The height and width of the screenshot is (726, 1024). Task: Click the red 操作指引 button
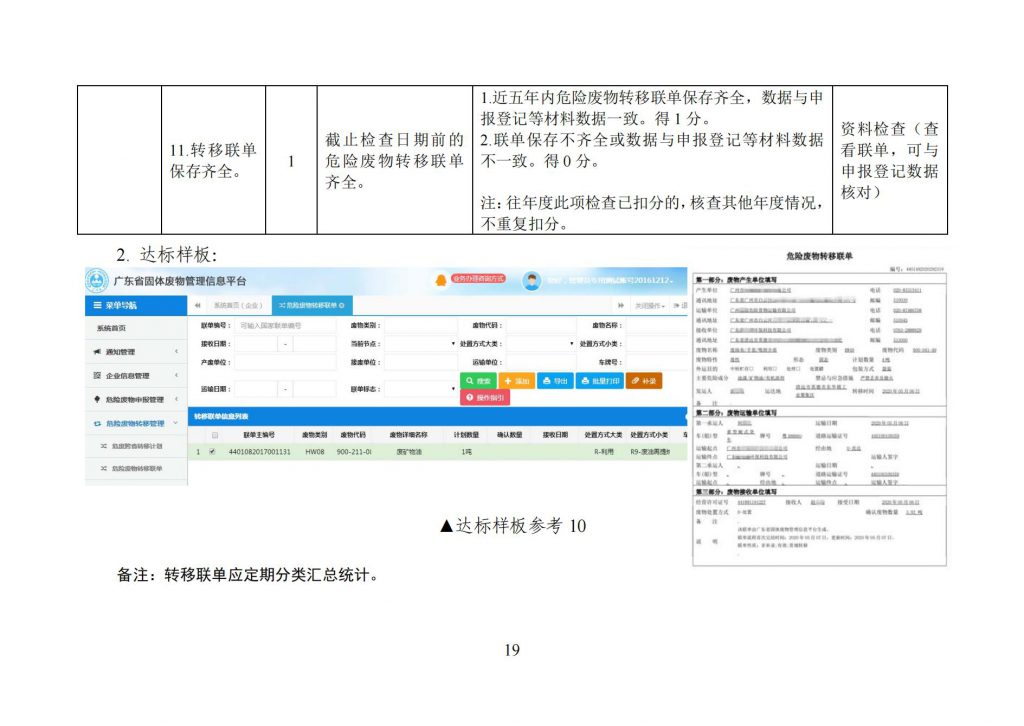(x=485, y=398)
